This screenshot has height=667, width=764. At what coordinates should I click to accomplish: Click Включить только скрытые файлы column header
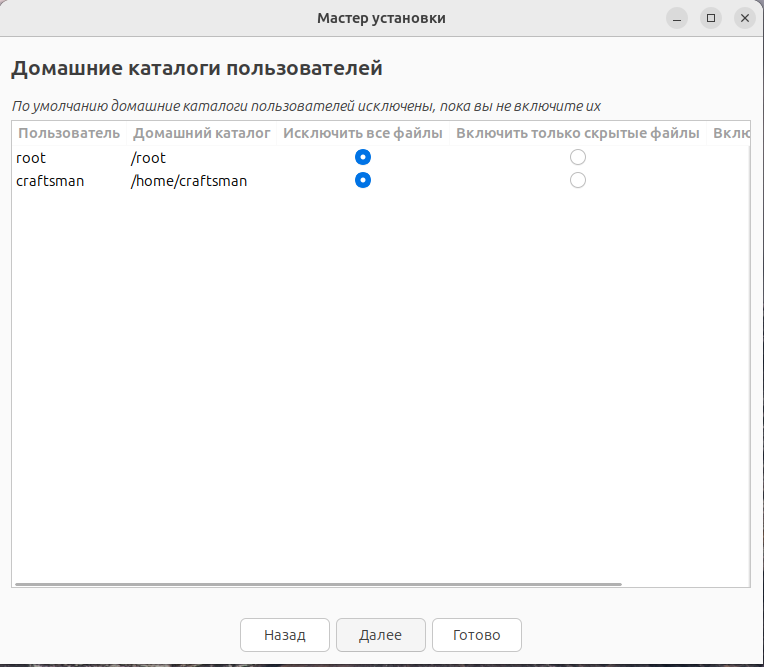pos(578,133)
